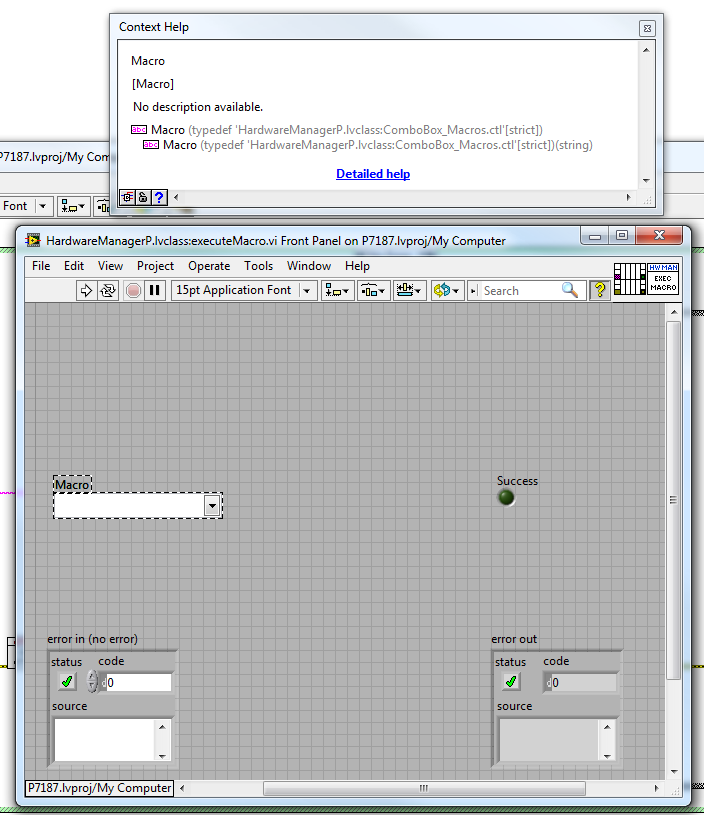Screen dimensions: 704x815
Task: Open the Reorder tool
Action: tap(446, 290)
